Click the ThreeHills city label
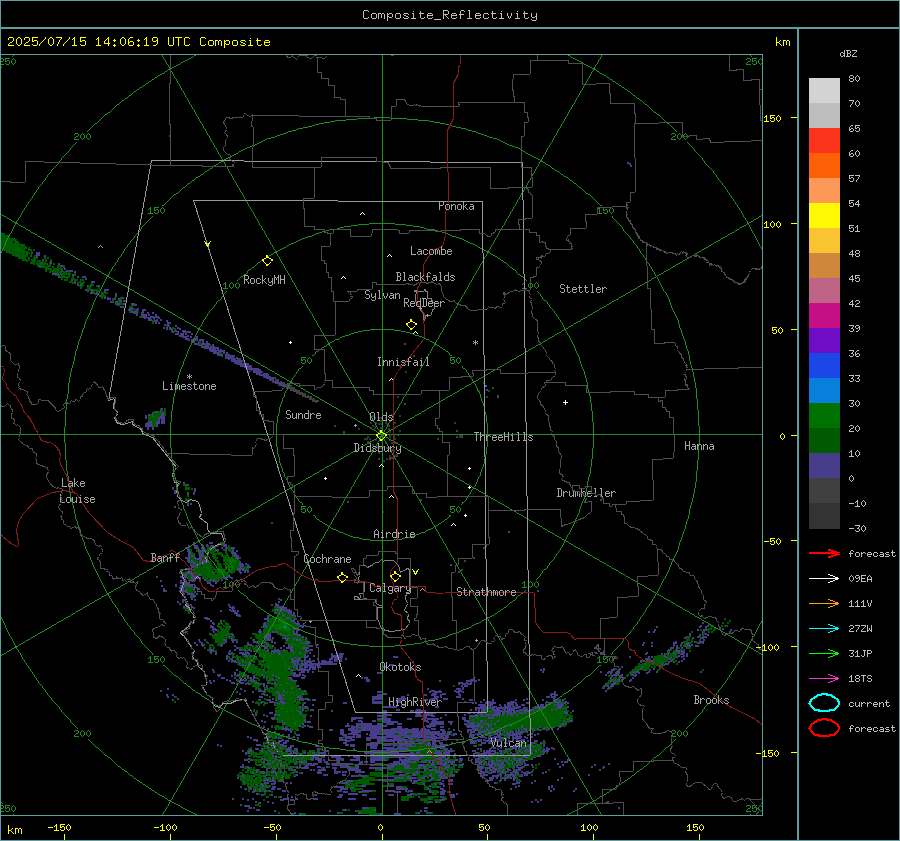This screenshot has height=841, width=900. pyautogui.click(x=503, y=437)
